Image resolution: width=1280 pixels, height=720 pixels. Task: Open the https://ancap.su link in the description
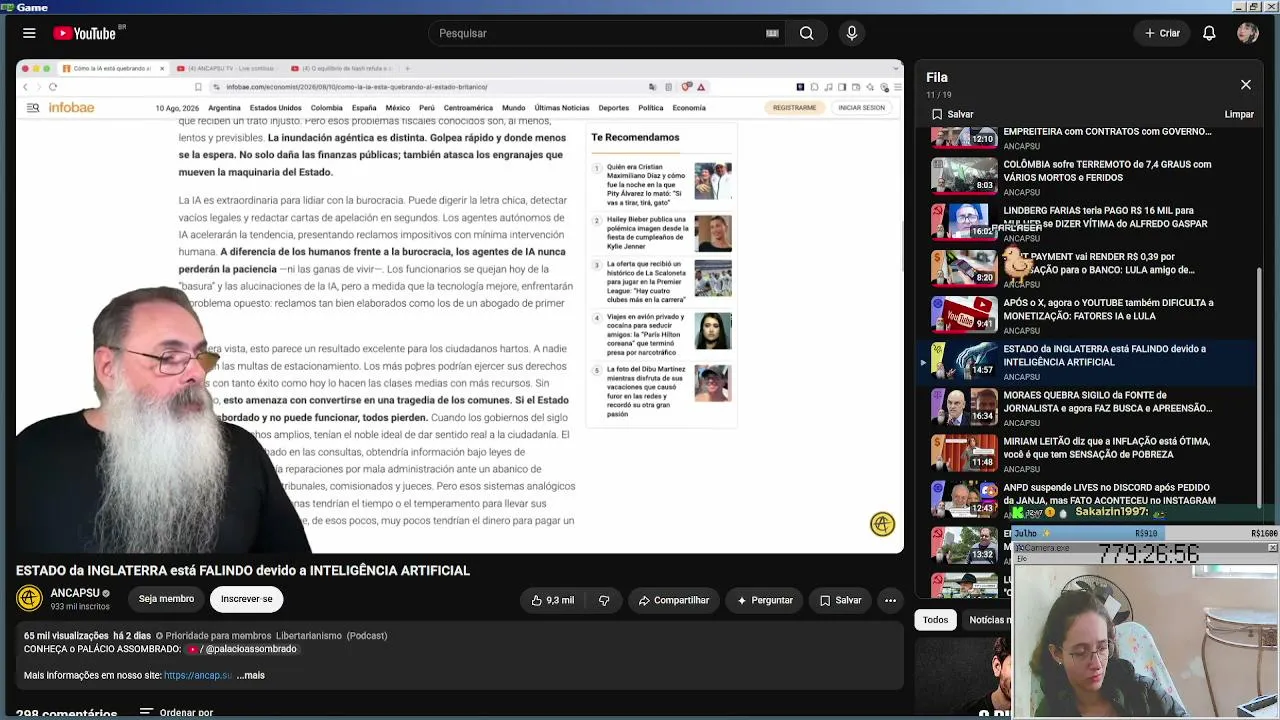point(198,675)
